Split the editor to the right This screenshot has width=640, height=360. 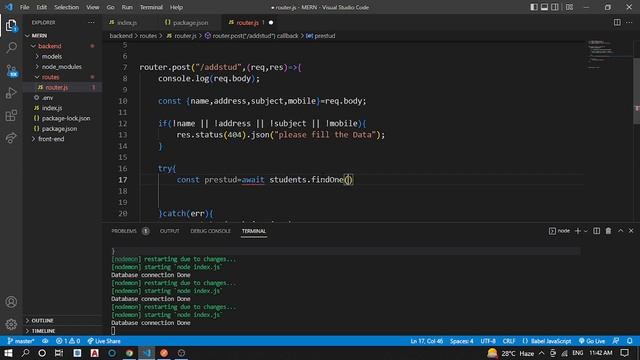pos(617,22)
